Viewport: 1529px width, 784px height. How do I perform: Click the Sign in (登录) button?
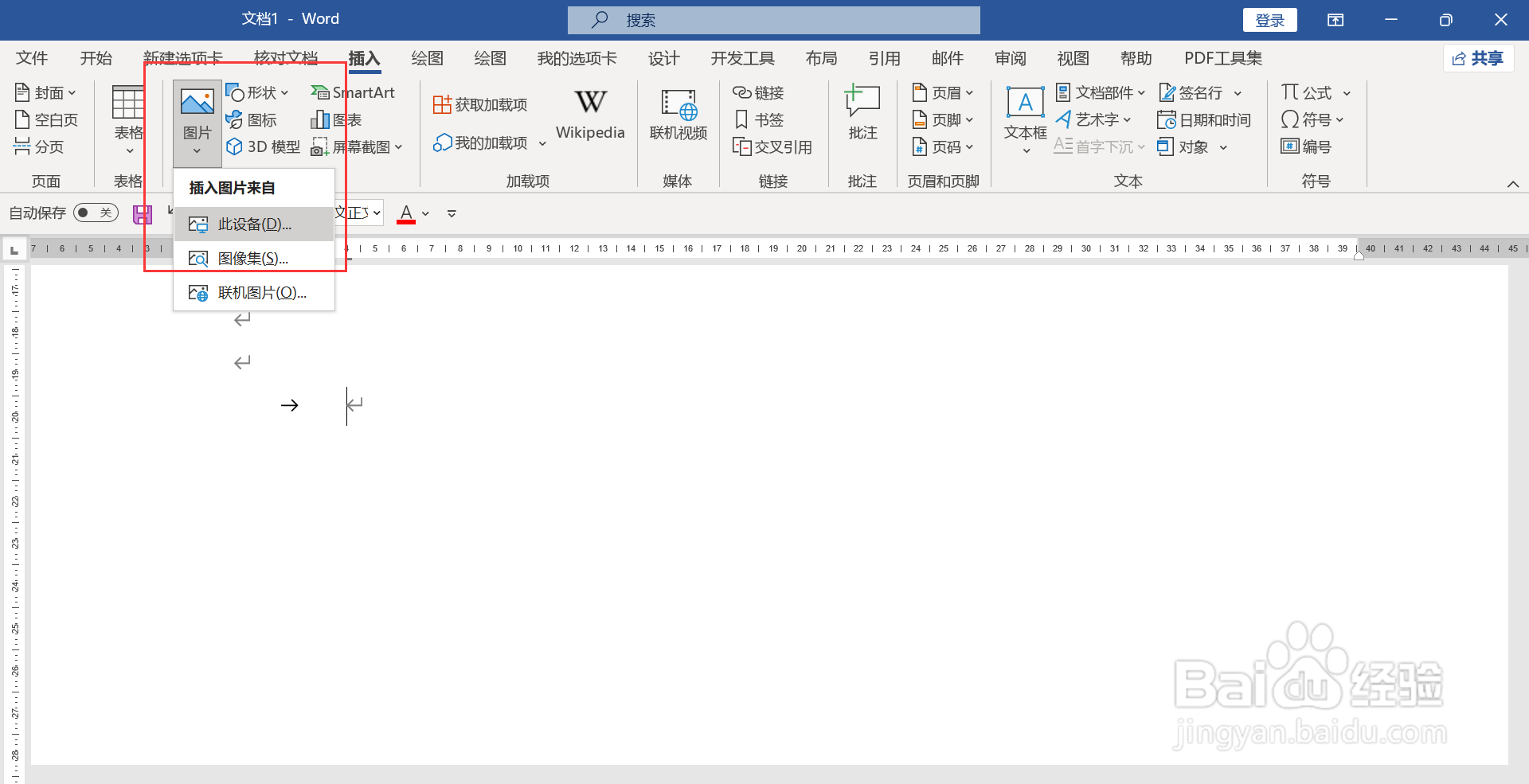(x=1269, y=20)
